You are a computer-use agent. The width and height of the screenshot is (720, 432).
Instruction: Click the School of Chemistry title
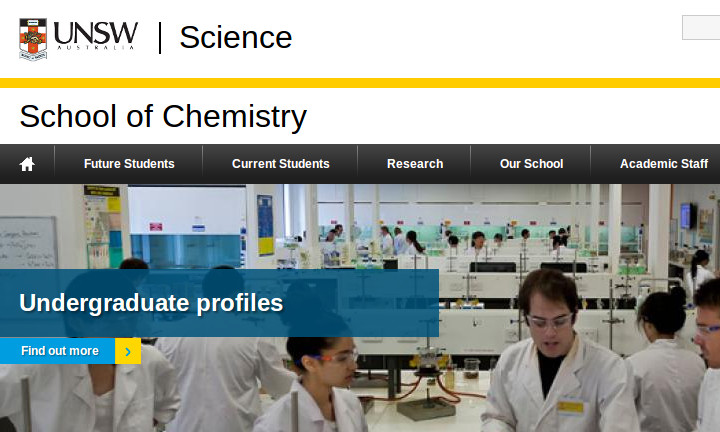[163, 116]
